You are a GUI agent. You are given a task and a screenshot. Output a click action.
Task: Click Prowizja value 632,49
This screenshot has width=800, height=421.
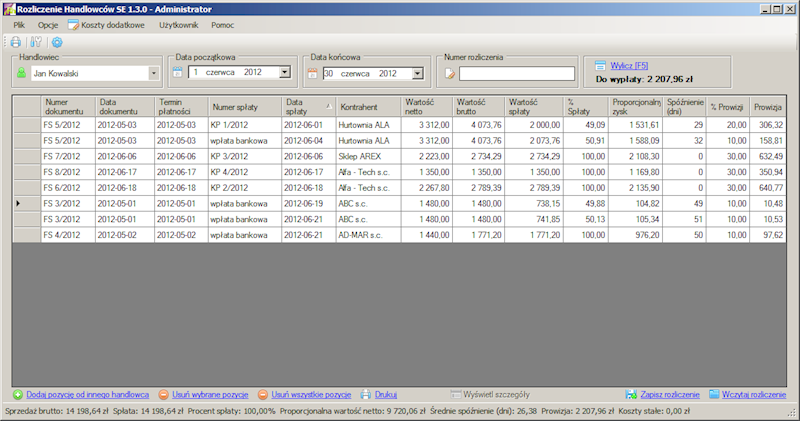coord(768,156)
